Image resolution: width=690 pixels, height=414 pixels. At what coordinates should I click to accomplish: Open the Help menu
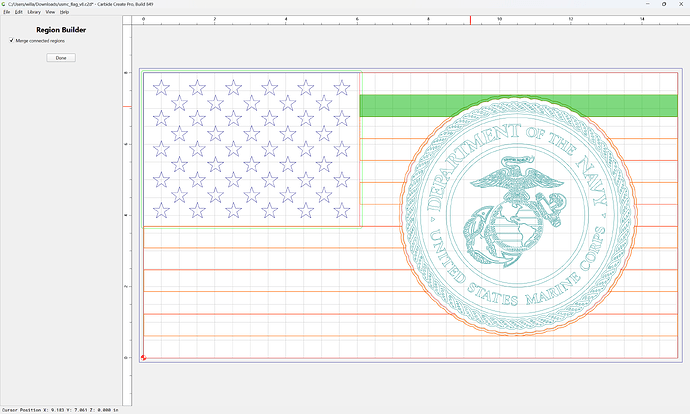64,12
